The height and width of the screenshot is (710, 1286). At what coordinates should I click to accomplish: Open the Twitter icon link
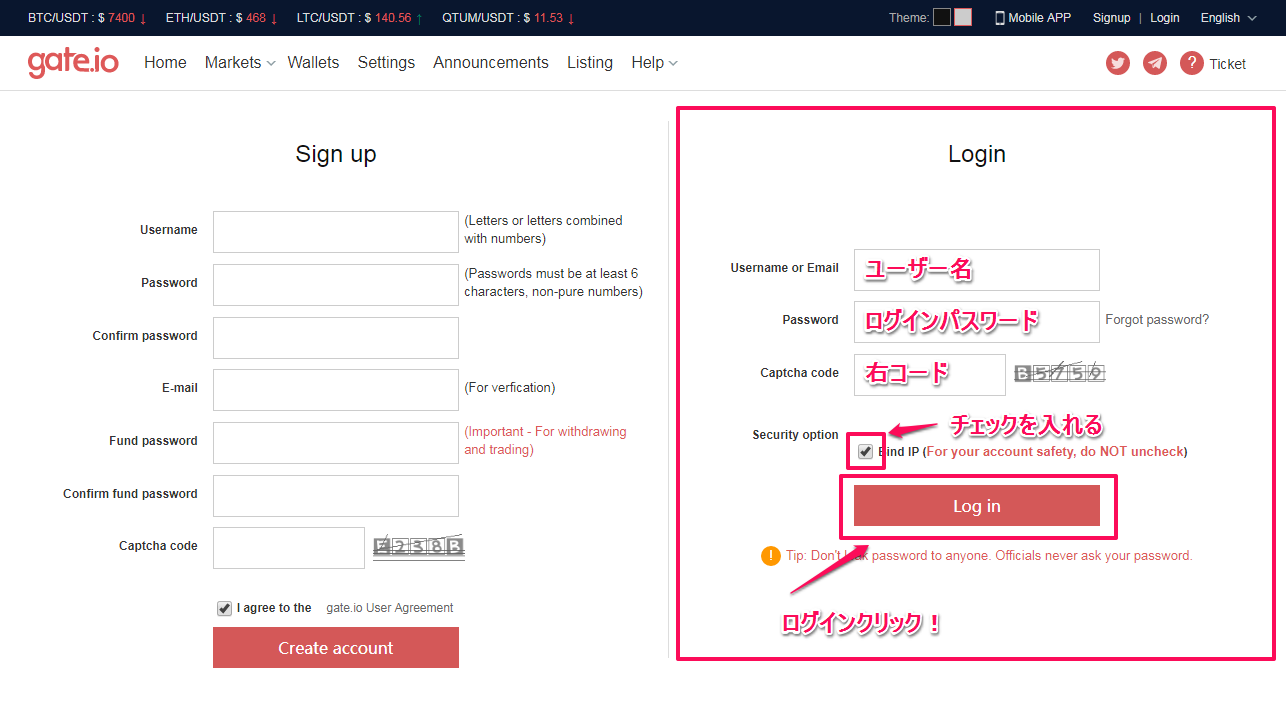pos(1117,63)
